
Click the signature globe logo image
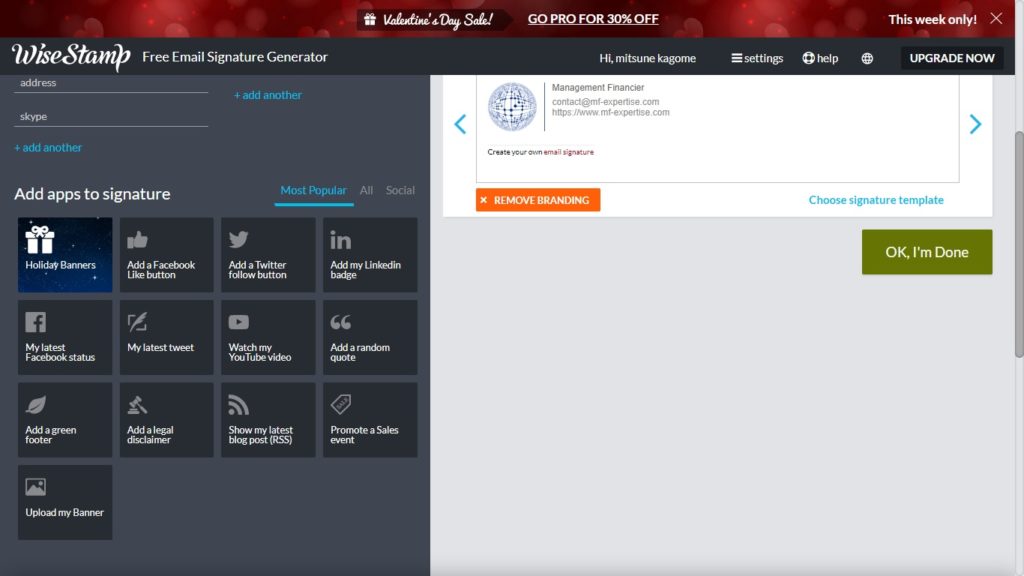point(513,106)
